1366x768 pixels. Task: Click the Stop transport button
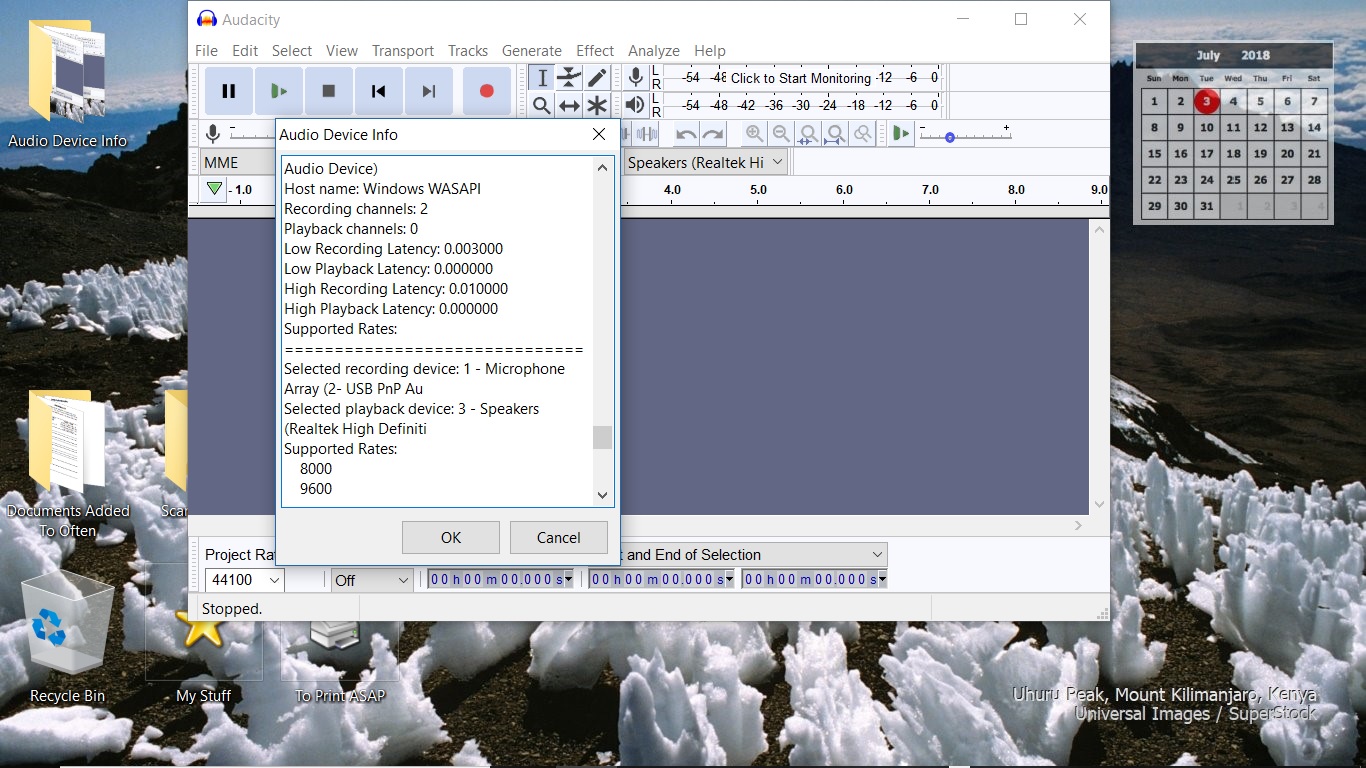329,91
